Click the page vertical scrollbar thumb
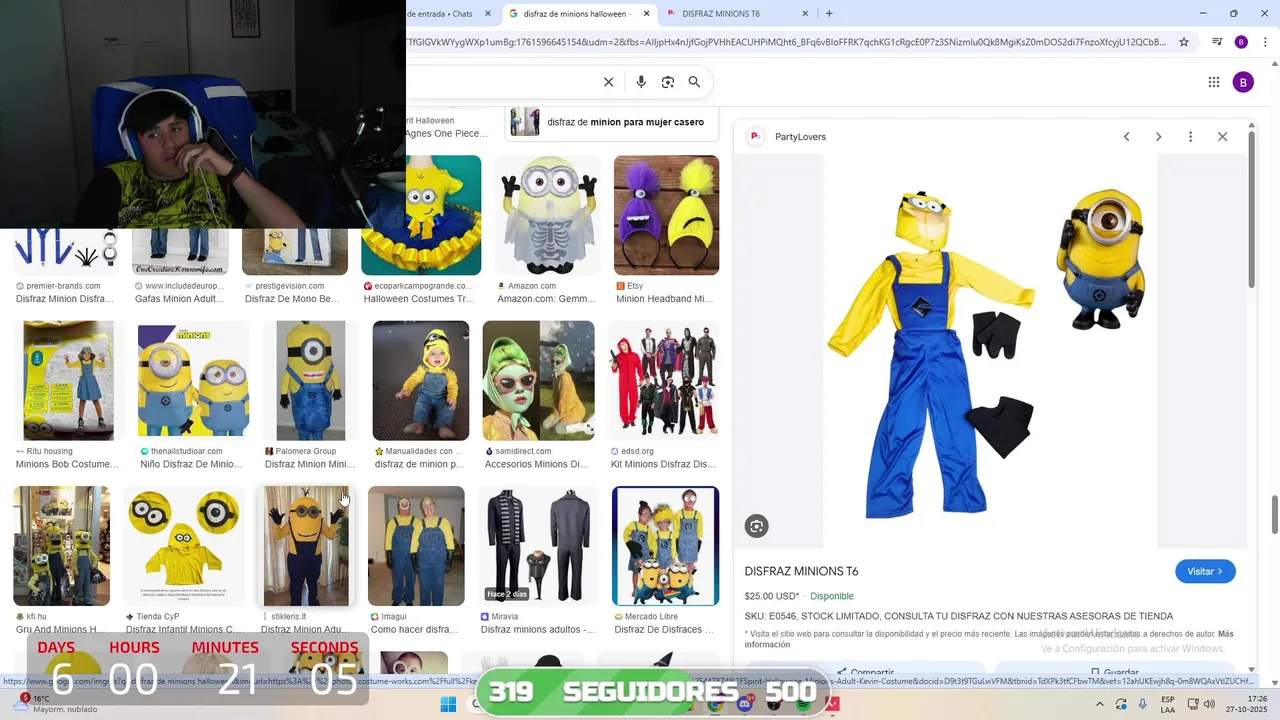The image size is (1280, 720). point(1275,515)
